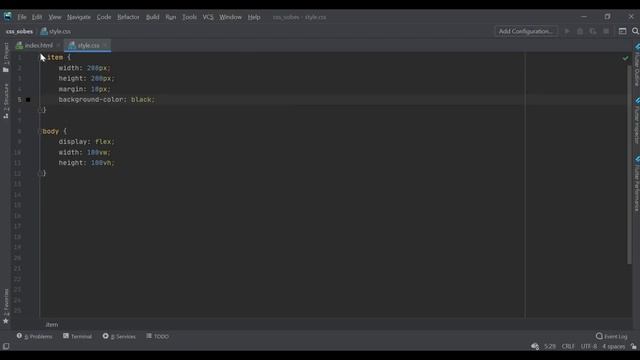
Task: Open the Project tool window sidebar tab
Action: click(x=6, y=57)
